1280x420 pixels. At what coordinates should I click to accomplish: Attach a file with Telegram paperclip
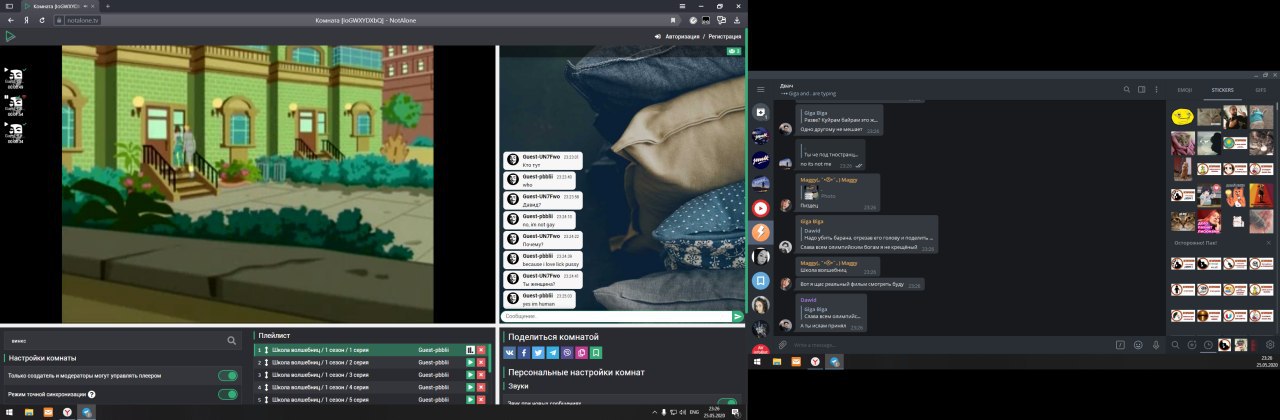point(783,344)
